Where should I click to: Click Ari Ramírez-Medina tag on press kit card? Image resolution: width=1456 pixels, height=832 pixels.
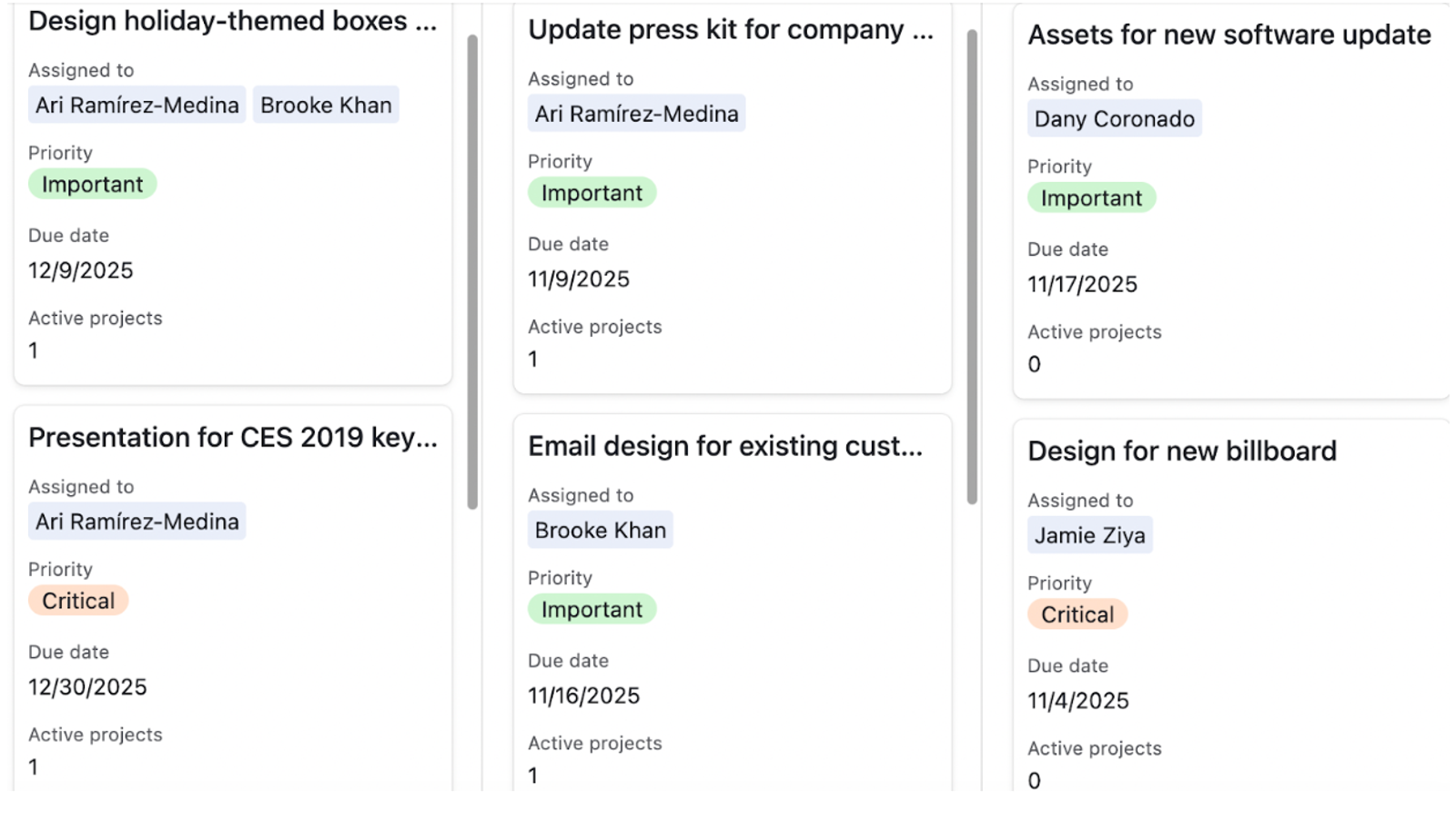click(637, 114)
